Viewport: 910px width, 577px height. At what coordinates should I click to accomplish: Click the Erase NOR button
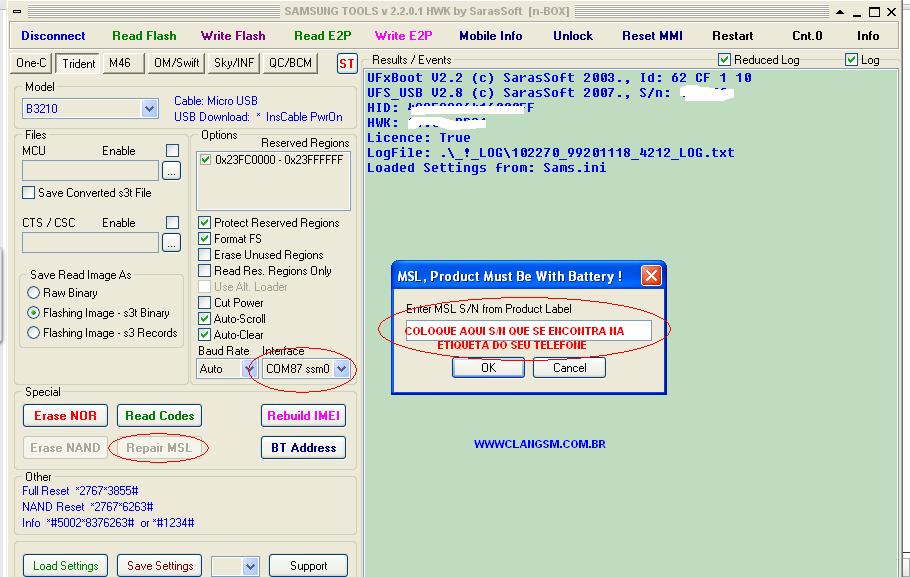click(x=66, y=416)
